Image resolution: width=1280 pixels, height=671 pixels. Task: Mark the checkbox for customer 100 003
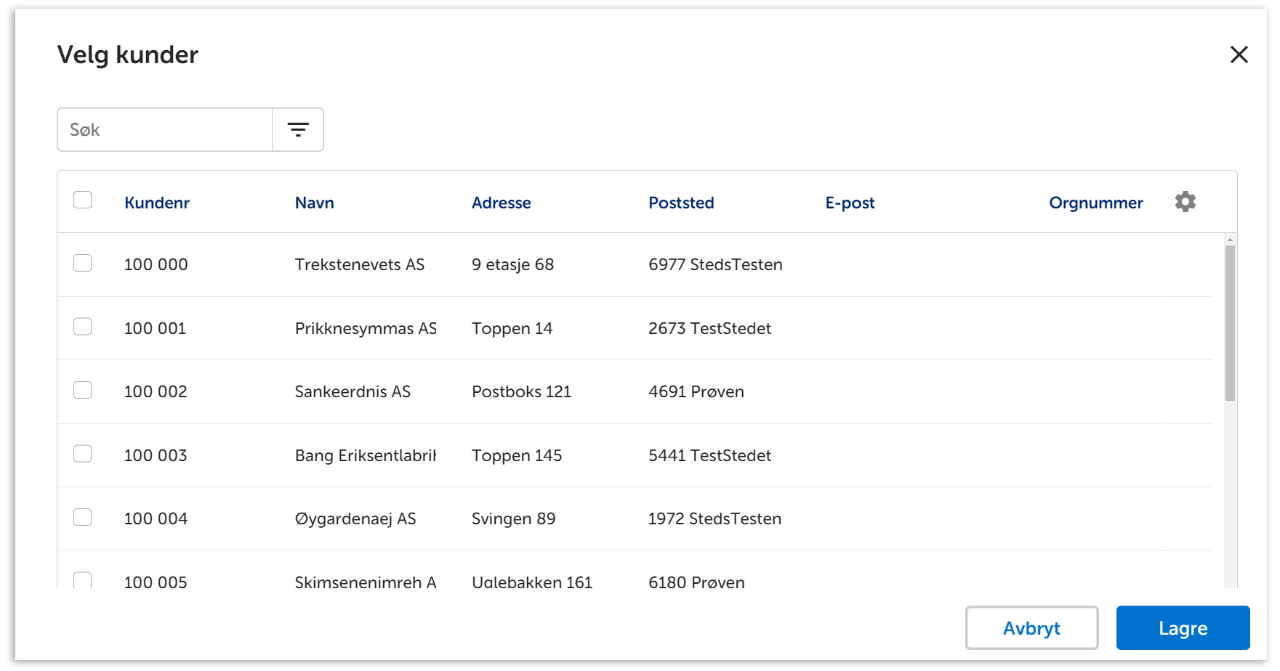83,454
